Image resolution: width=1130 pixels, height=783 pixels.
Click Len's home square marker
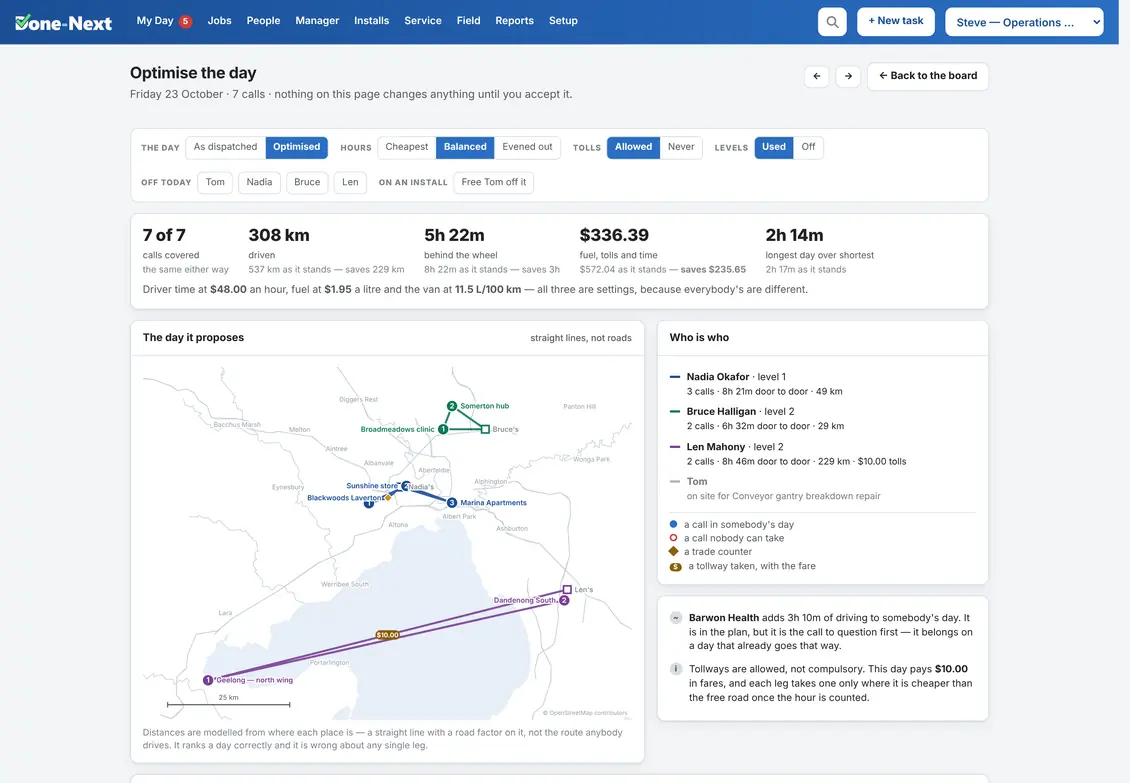tap(567, 589)
